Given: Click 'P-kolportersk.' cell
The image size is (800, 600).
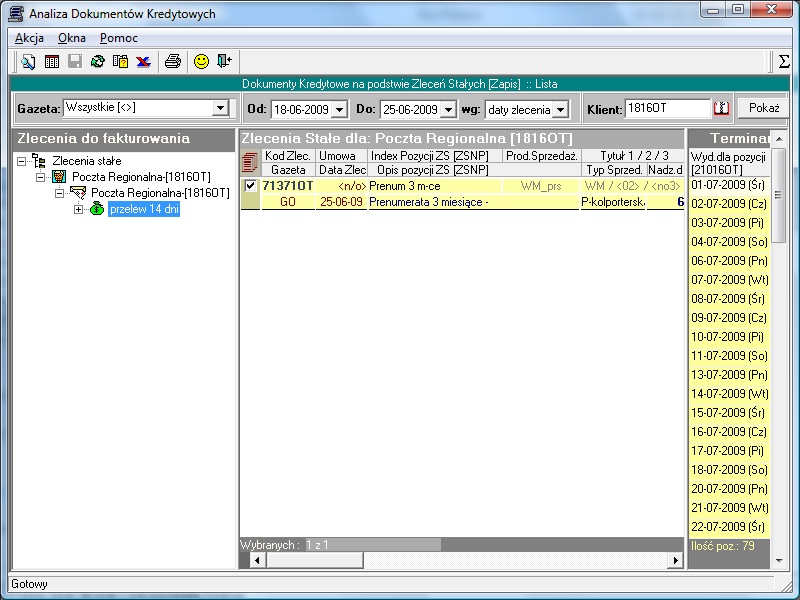Looking at the screenshot, I should [613, 202].
